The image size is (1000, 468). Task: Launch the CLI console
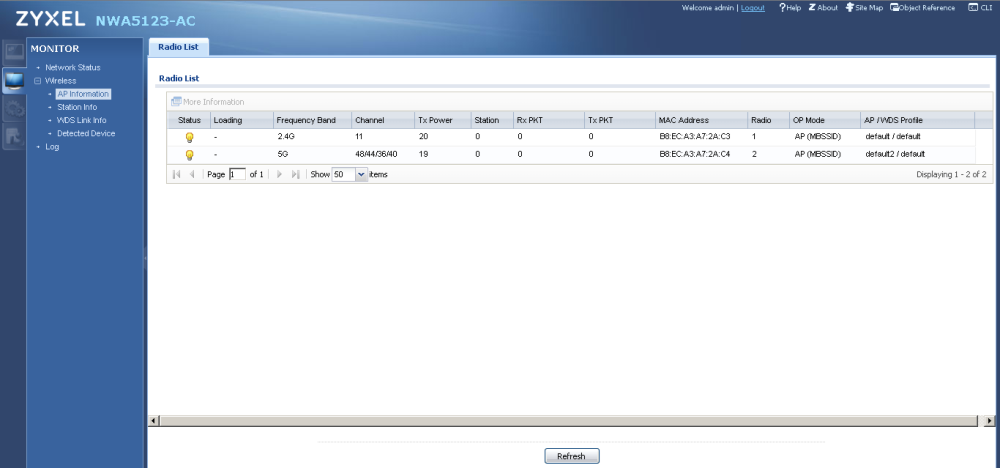click(x=981, y=8)
